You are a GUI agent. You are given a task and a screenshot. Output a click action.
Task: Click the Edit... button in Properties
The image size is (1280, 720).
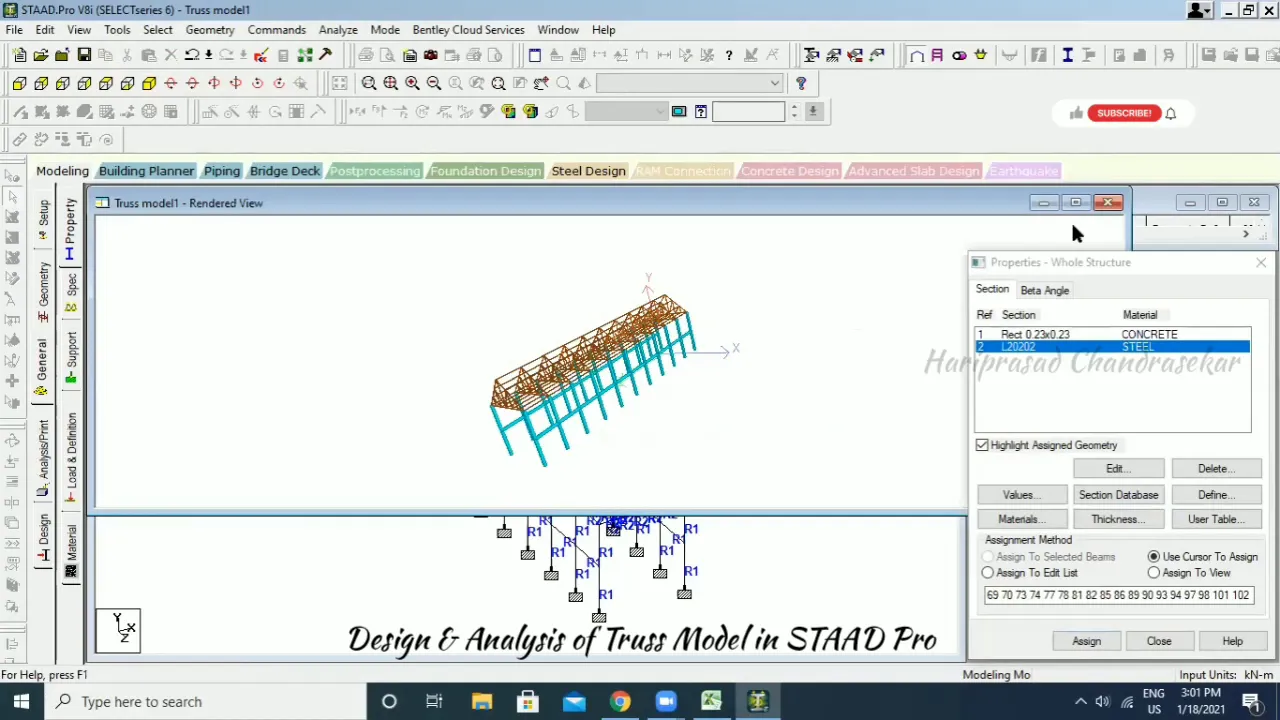coord(1118,468)
